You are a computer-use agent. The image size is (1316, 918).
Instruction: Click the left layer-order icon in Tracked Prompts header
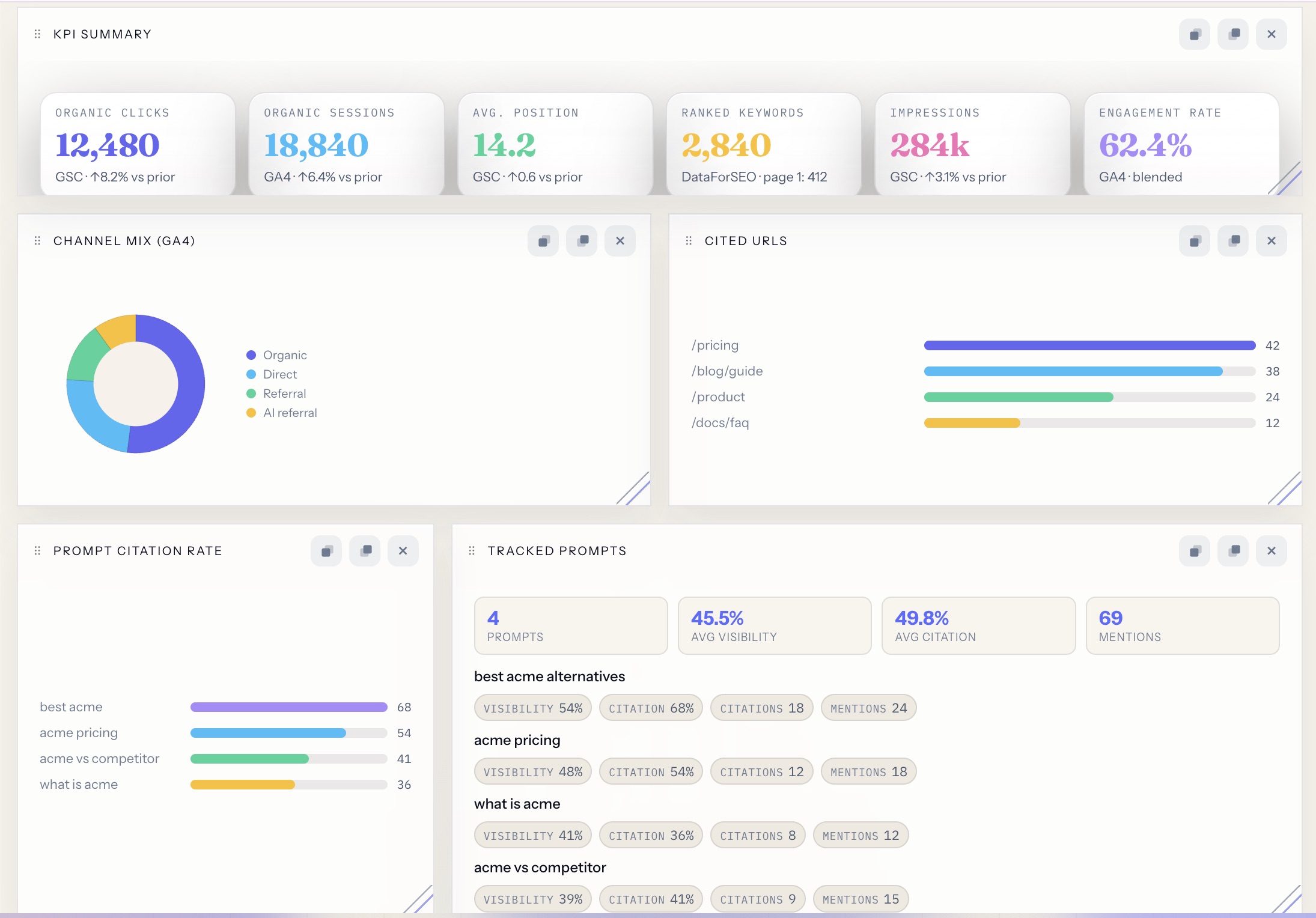point(1195,551)
